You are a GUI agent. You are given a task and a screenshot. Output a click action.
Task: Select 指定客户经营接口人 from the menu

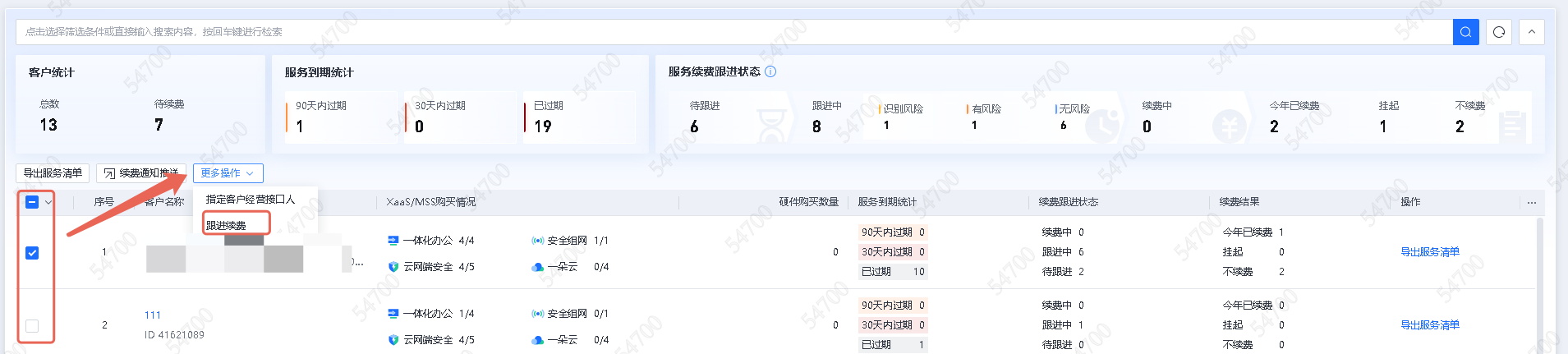(250, 200)
